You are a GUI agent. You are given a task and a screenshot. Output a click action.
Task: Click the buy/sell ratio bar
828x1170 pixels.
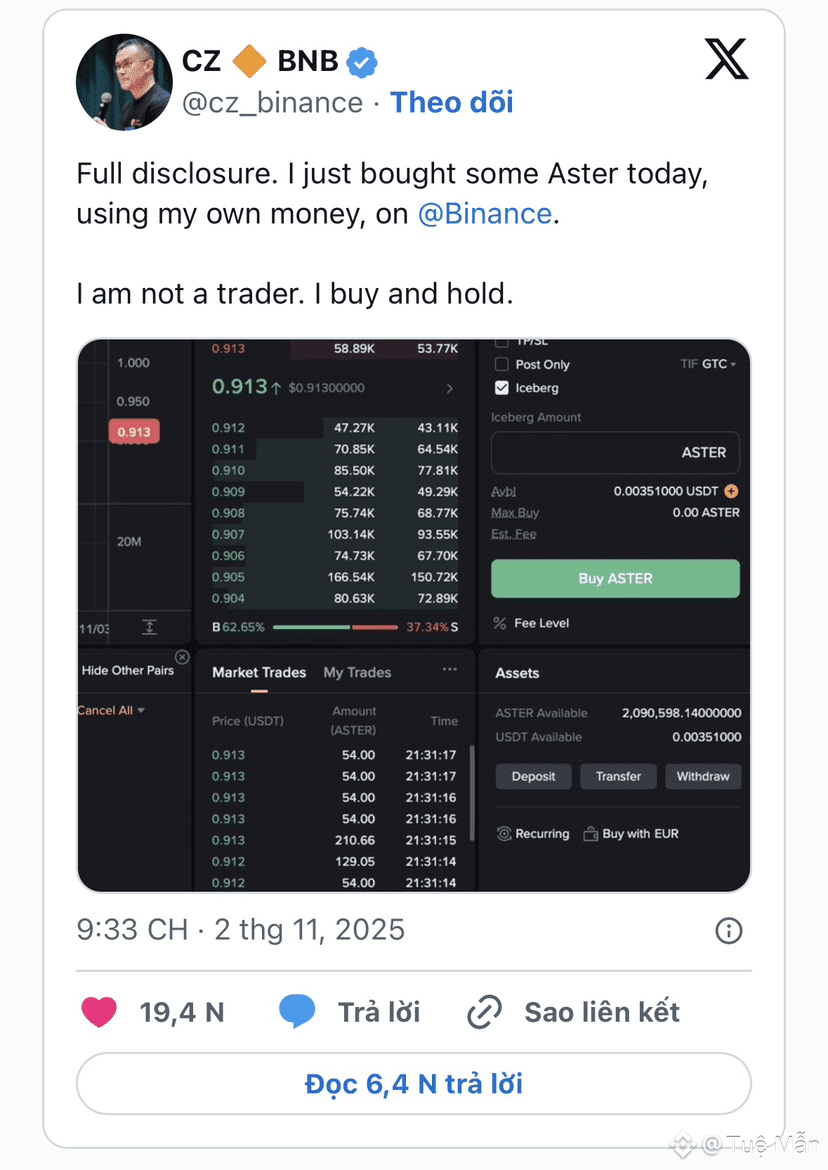pyautogui.click(x=335, y=627)
